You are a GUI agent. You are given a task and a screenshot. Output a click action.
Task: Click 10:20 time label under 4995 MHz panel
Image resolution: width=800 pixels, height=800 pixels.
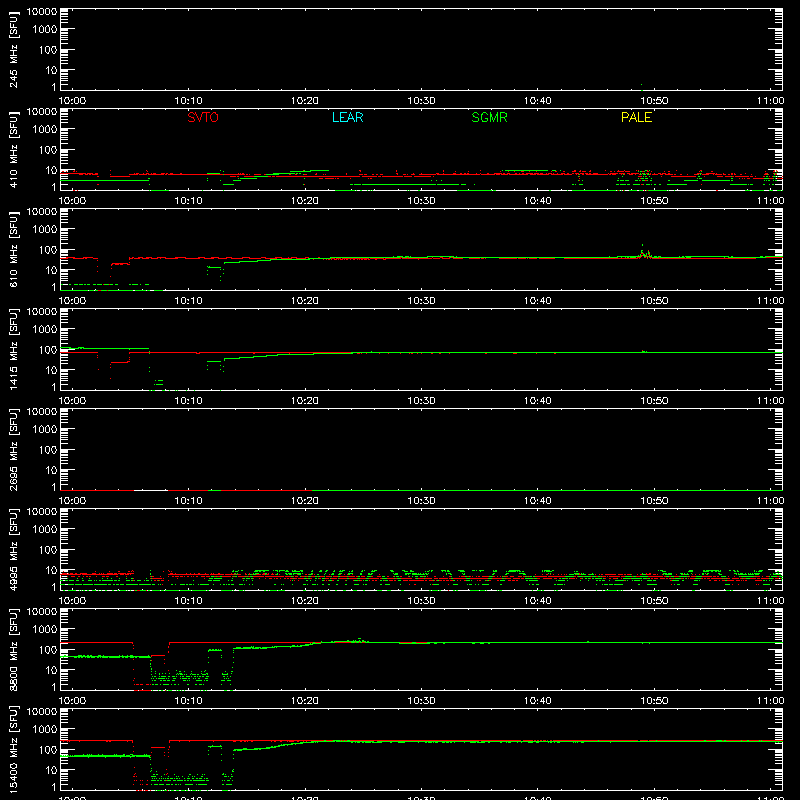305,601
